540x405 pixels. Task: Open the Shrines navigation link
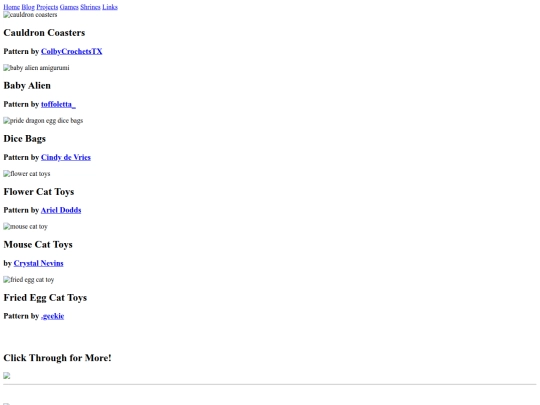point(90,7)
